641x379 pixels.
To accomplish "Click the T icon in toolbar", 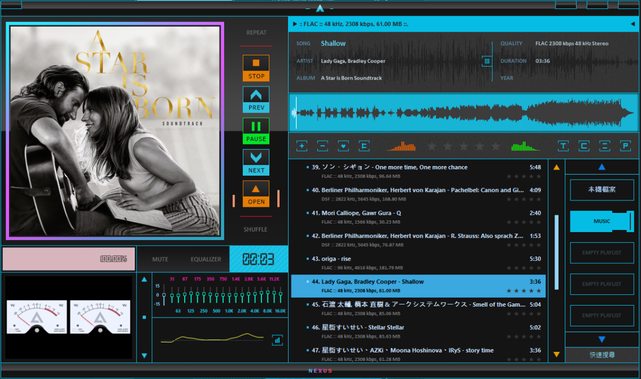I will click(563, 146).
